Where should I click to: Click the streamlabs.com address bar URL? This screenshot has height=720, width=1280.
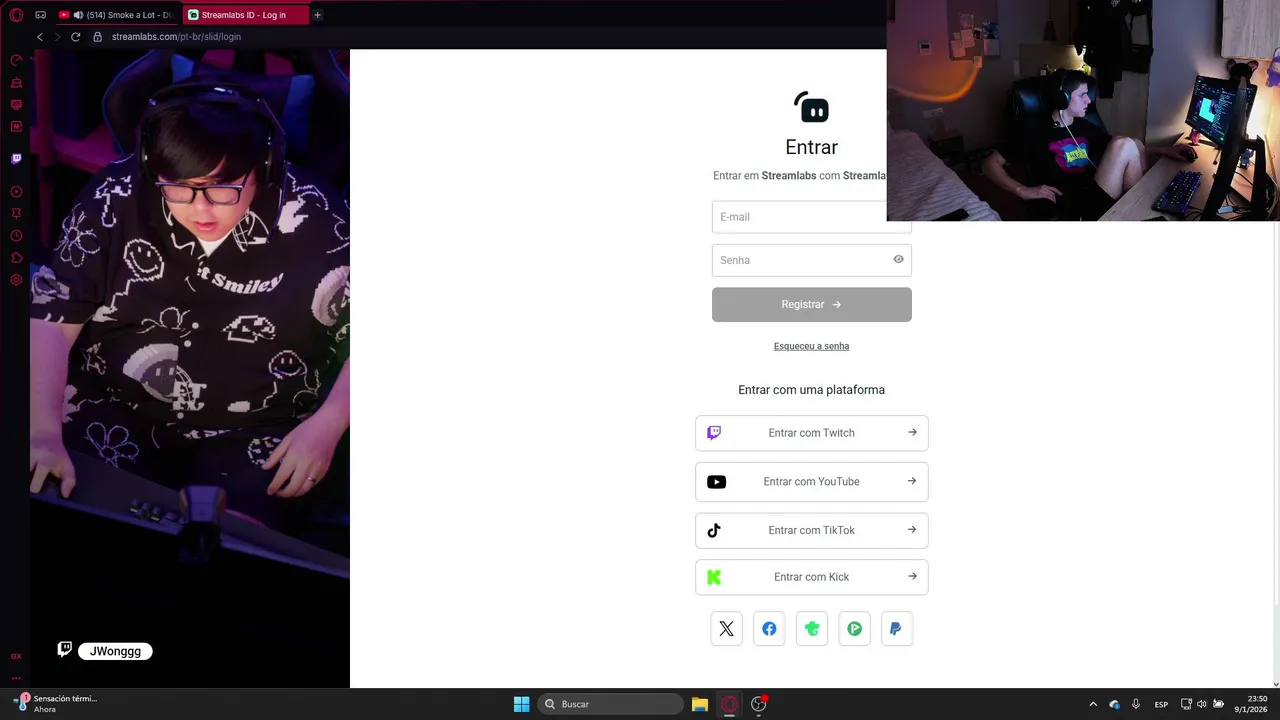176,37
